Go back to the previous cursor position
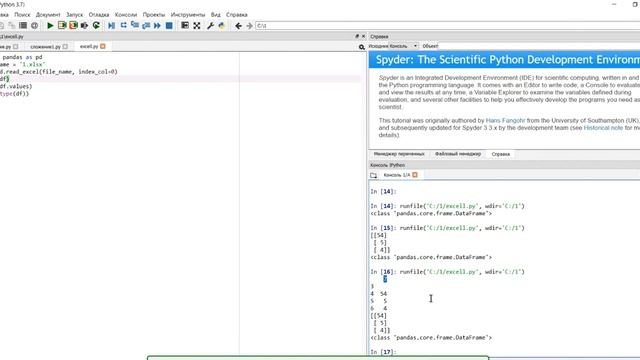The image size is (640, 360). pyautogui.click(x=238, y=26)
